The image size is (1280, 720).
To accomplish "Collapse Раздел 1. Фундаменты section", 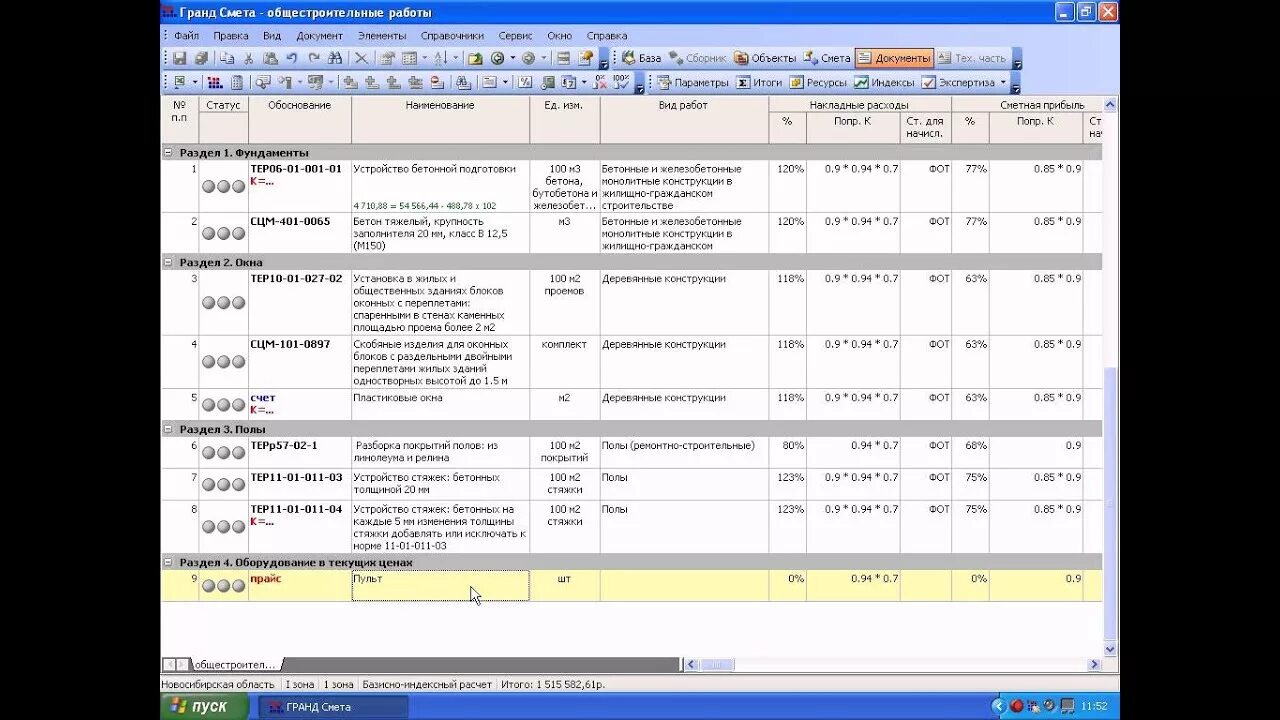I will click(168, 153).
